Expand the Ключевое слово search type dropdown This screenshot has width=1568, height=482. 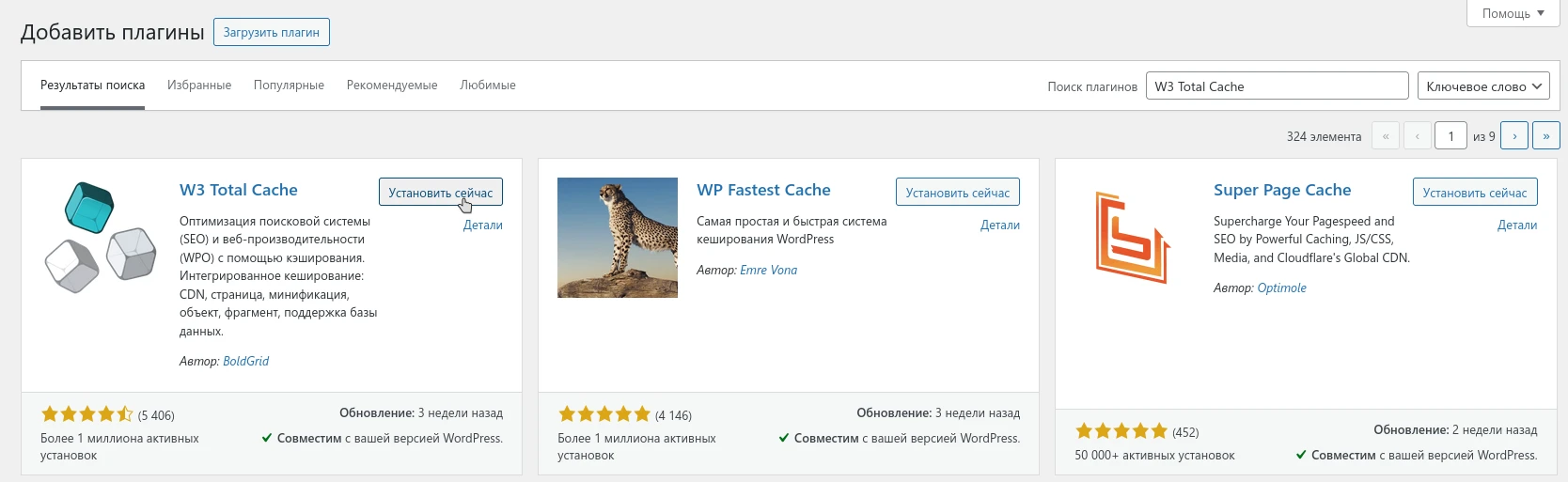[1483, 86]
